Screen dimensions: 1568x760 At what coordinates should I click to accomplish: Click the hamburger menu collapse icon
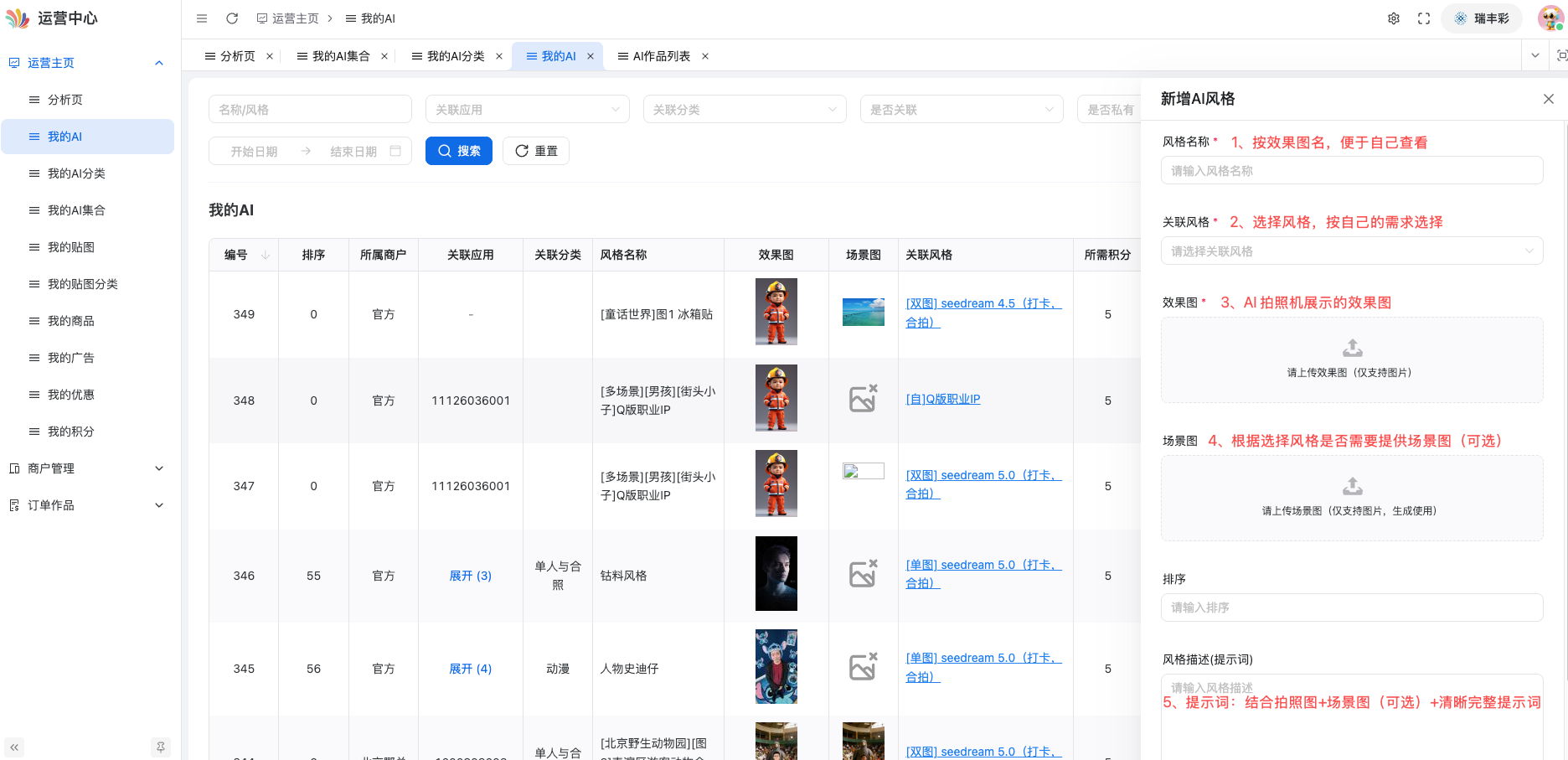coord(202,18)
